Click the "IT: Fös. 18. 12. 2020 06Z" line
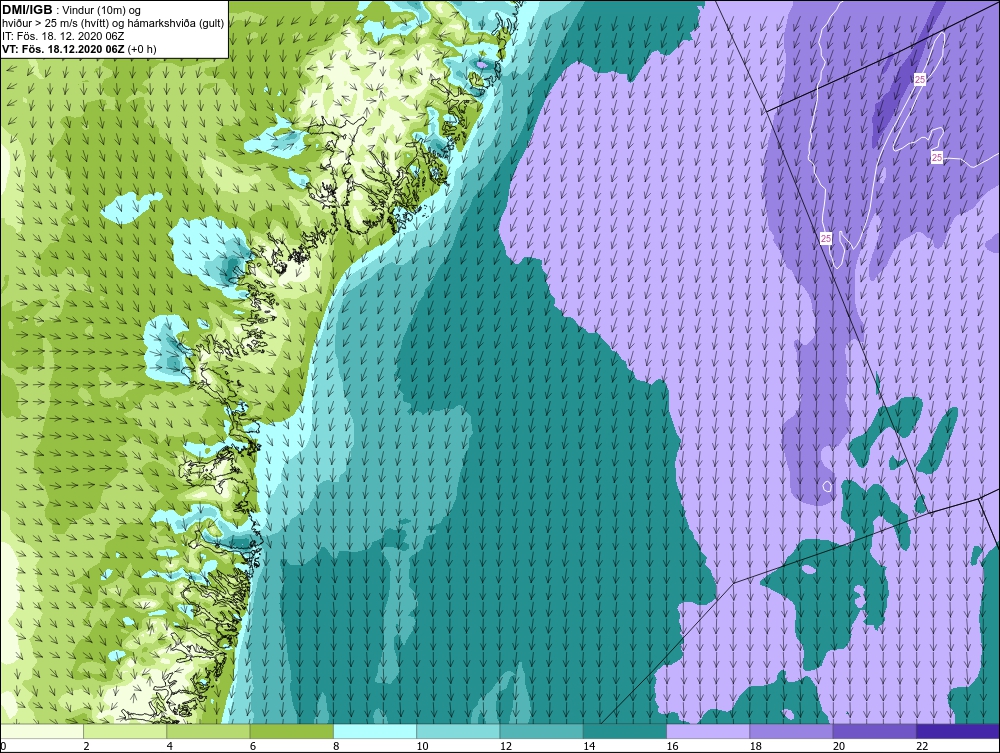 tap(62, 36)
